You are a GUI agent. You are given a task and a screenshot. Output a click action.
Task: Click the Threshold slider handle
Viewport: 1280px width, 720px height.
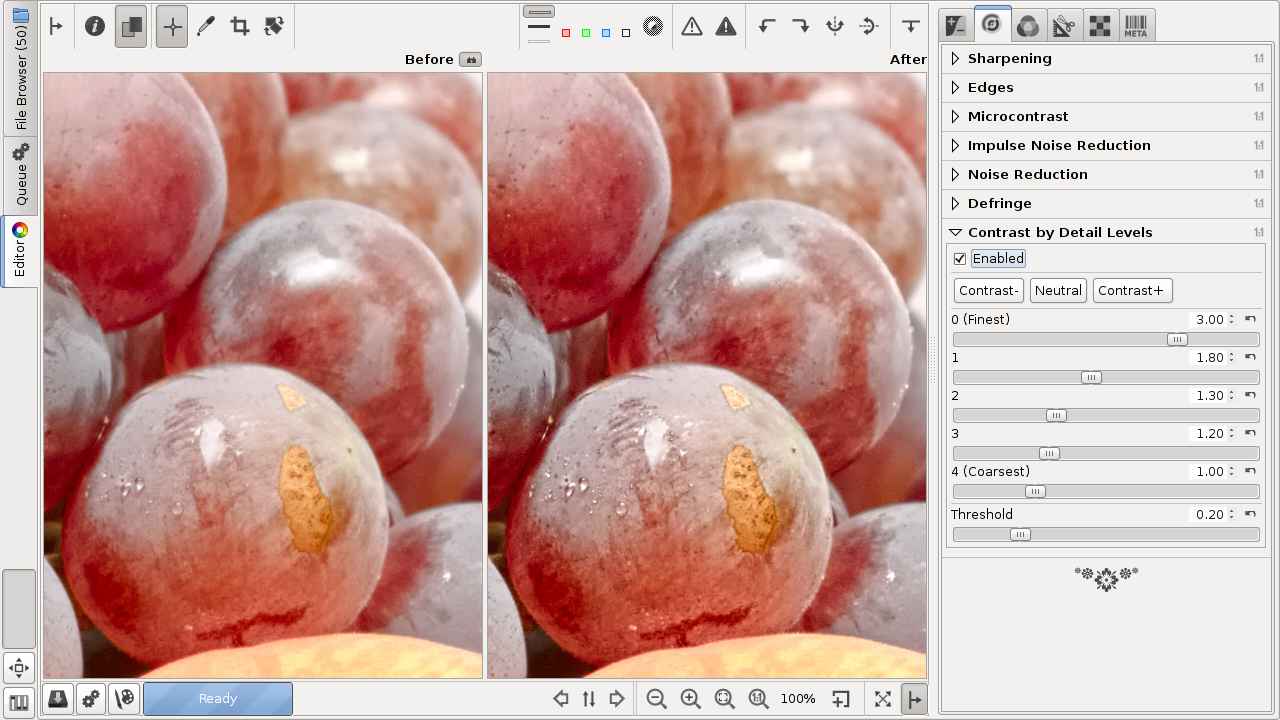pos(1019,535)
